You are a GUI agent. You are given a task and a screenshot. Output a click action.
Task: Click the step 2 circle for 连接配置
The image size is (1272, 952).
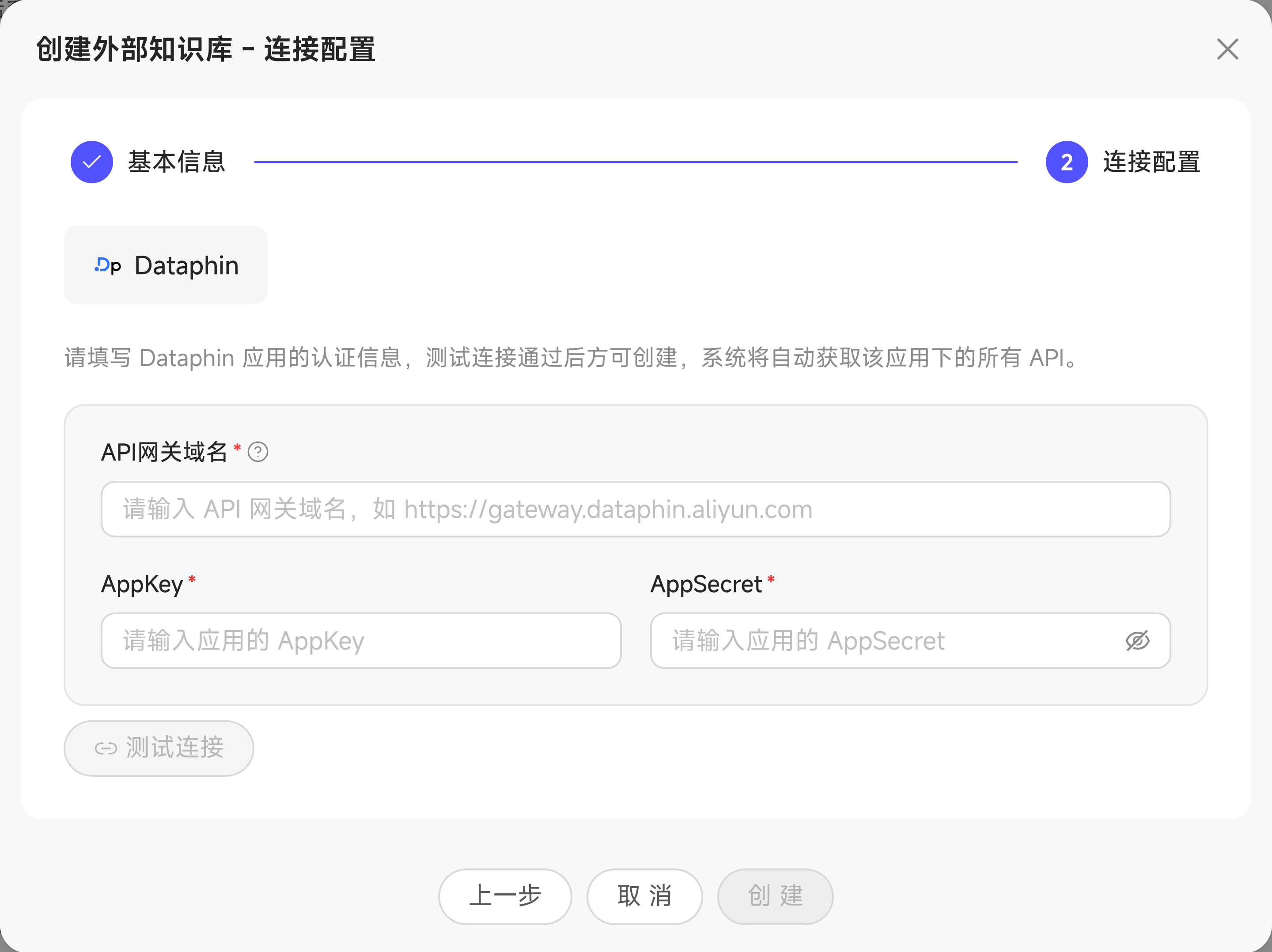(x=1067, y=162)
